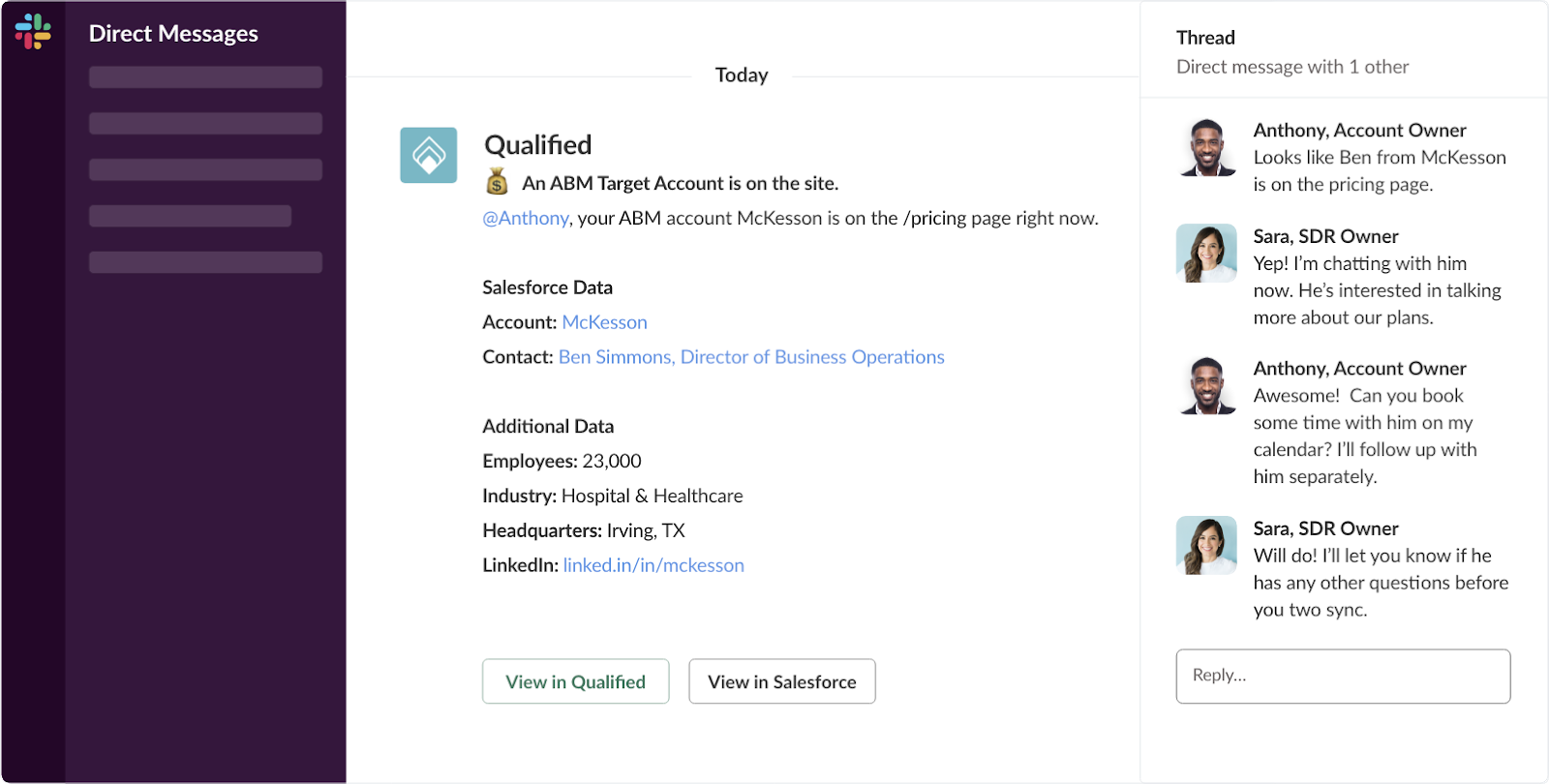Select the last placeholder conversation in the sidebar
The width and height of the screenshot is (1549, 784).
pos(205,262)
